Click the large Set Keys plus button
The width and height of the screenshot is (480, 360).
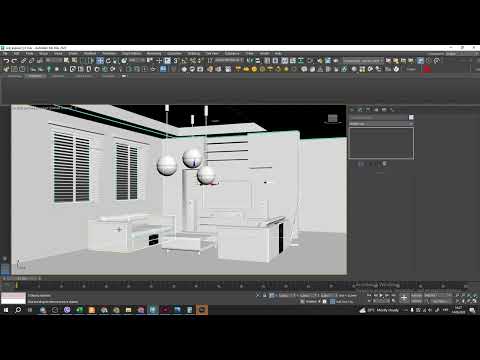[404, 298]
